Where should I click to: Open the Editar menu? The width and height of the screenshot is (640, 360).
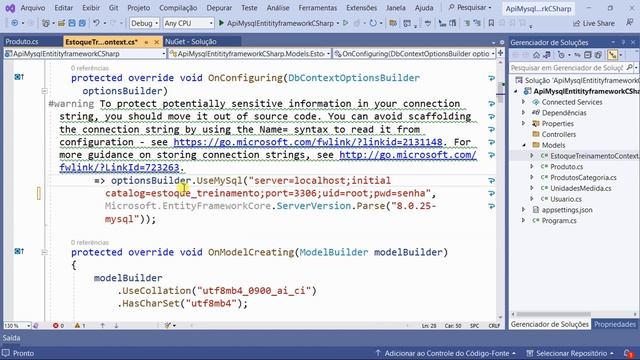(63, 8)
